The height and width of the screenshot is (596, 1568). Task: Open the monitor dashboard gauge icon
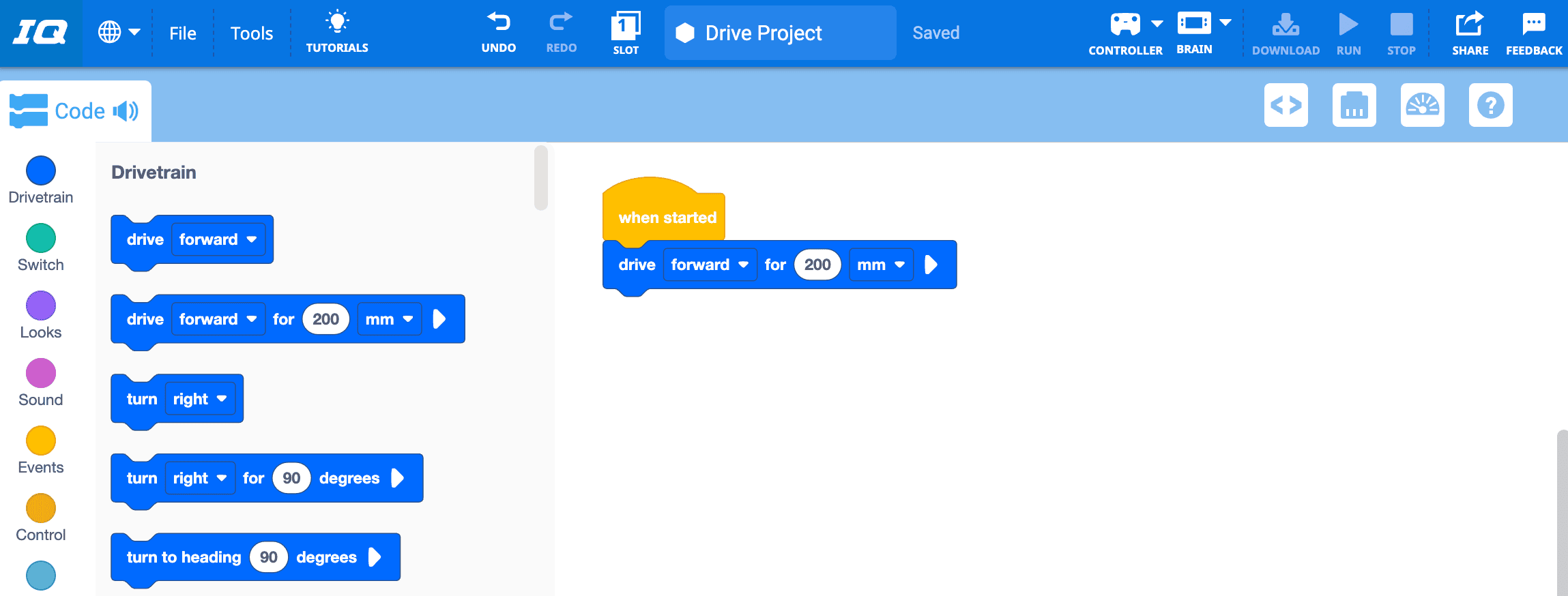[x=1422, y=105]
